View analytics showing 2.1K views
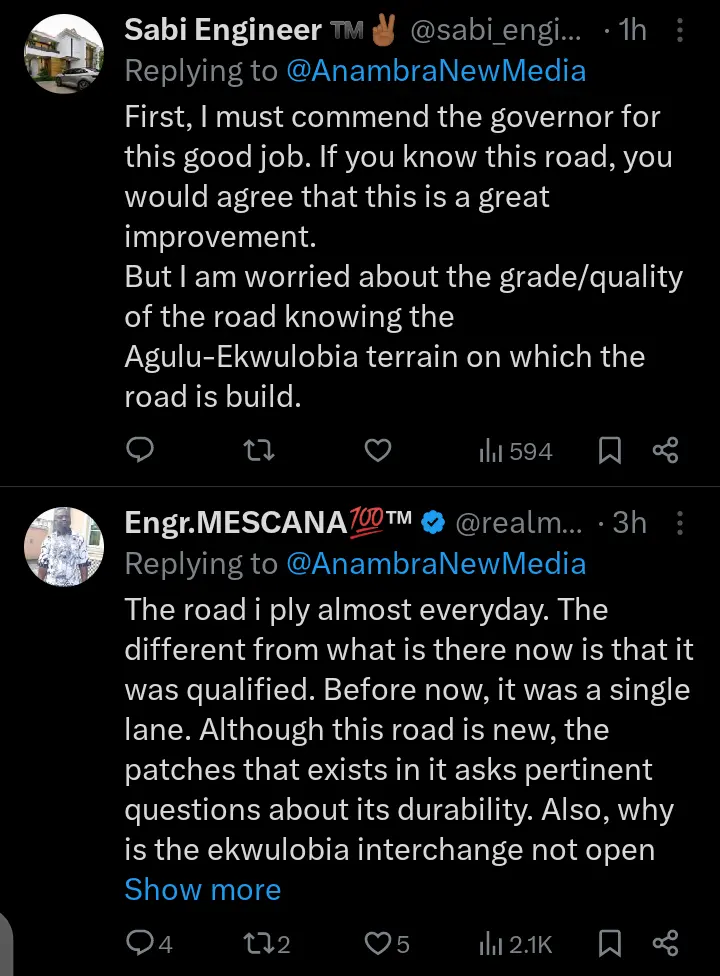 pos(516,942)
